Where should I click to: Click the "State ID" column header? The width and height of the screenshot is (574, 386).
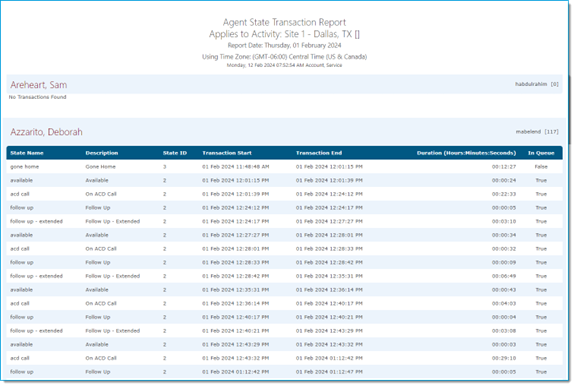pos(175,153)
